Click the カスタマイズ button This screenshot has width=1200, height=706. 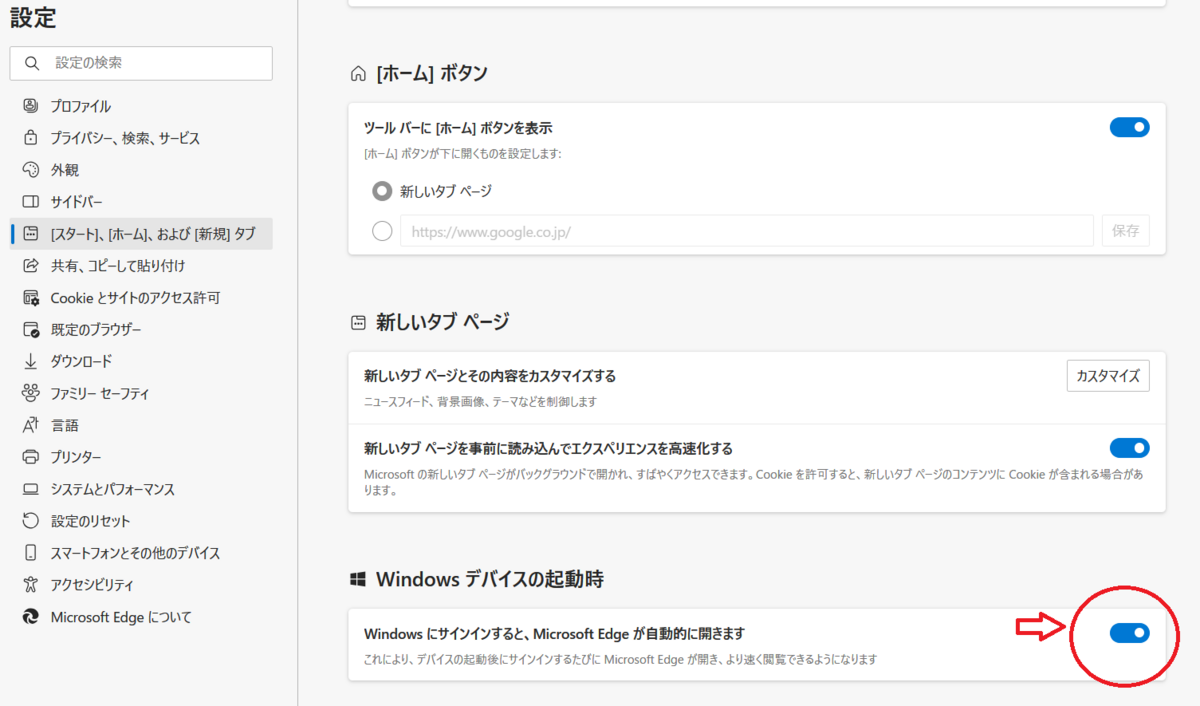(1108, 376)
